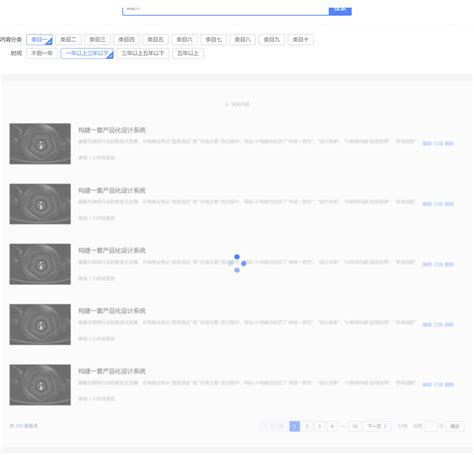
Task: Deselect the 类目一 category tag
Action: pos(39,40)
